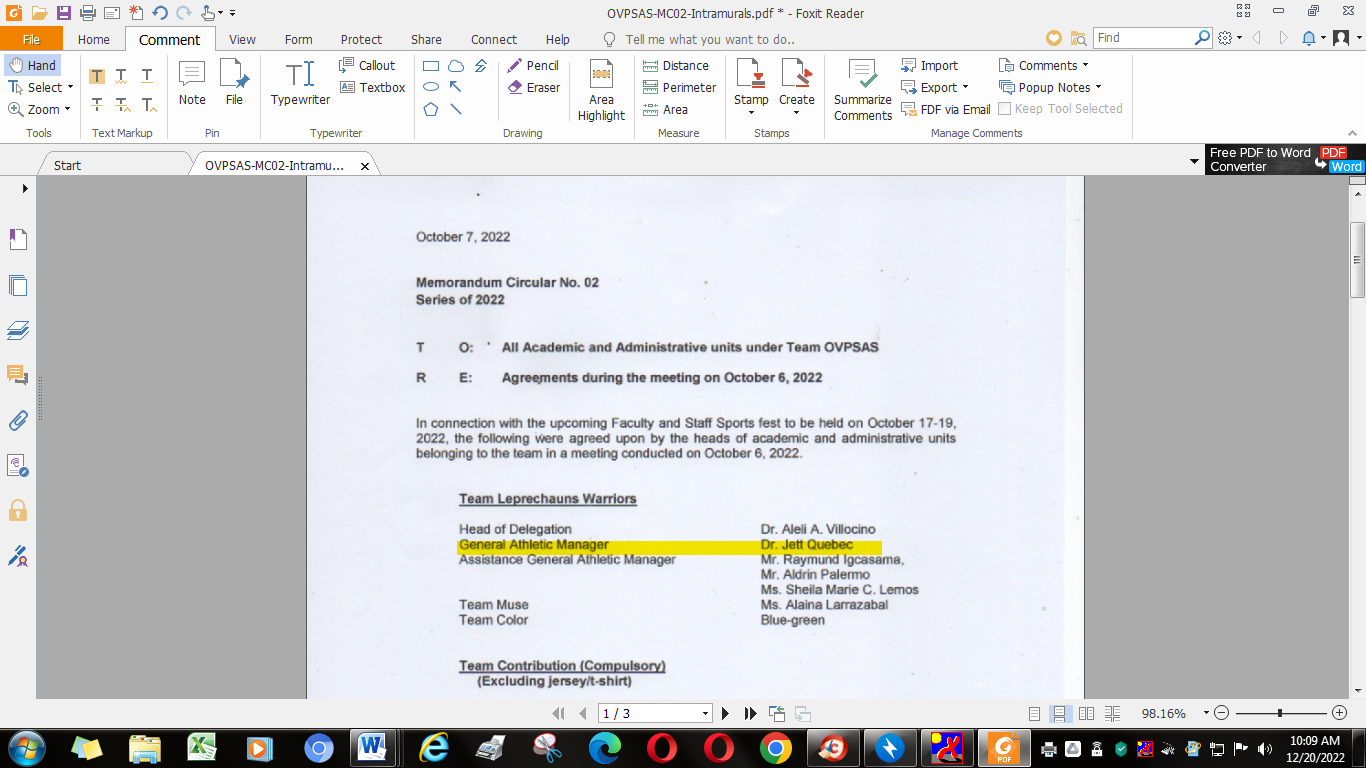1366x768 pixels.
Task: Select the Typewriter tool
Action: coord(300,84)
